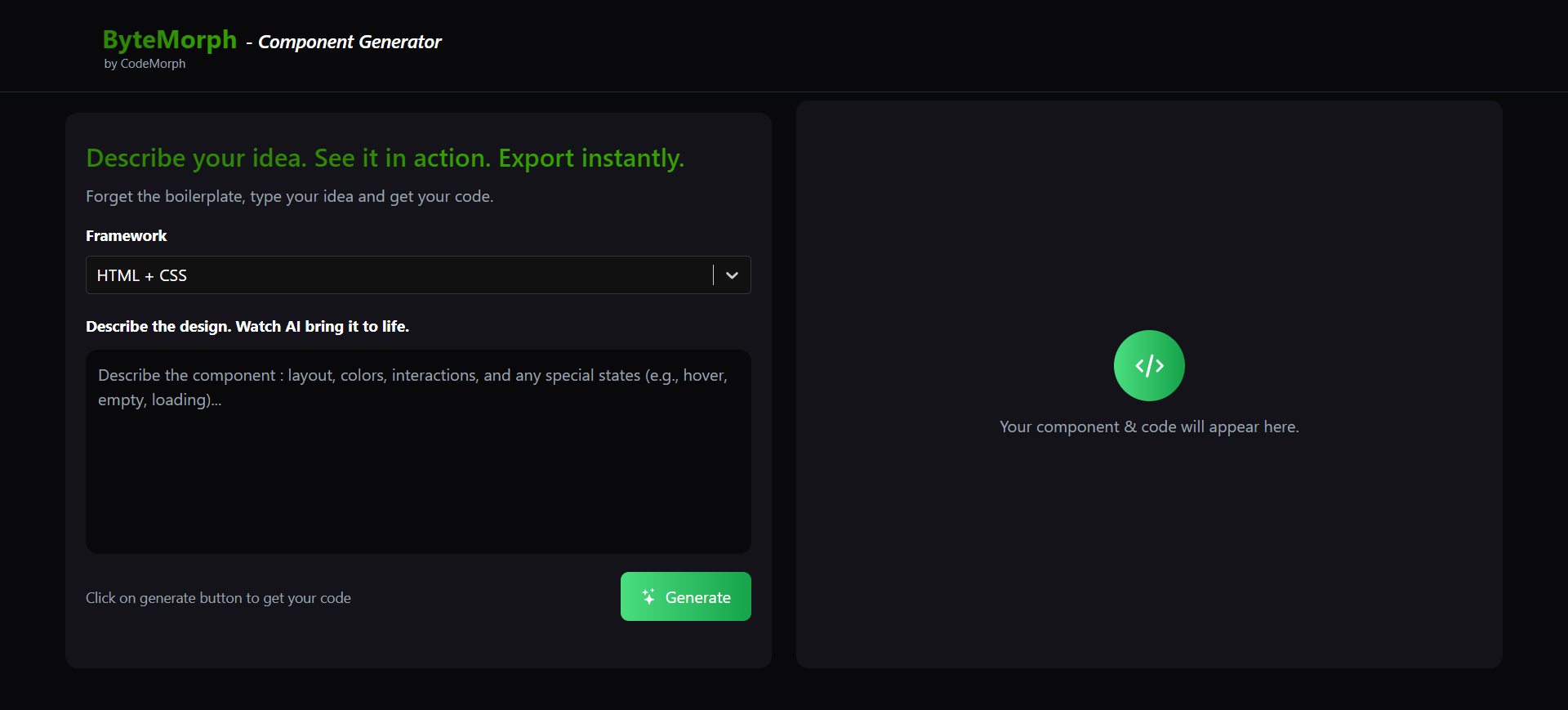
Task: Click the "by CodeMorph" credit text
Action: tap(145, 64)
